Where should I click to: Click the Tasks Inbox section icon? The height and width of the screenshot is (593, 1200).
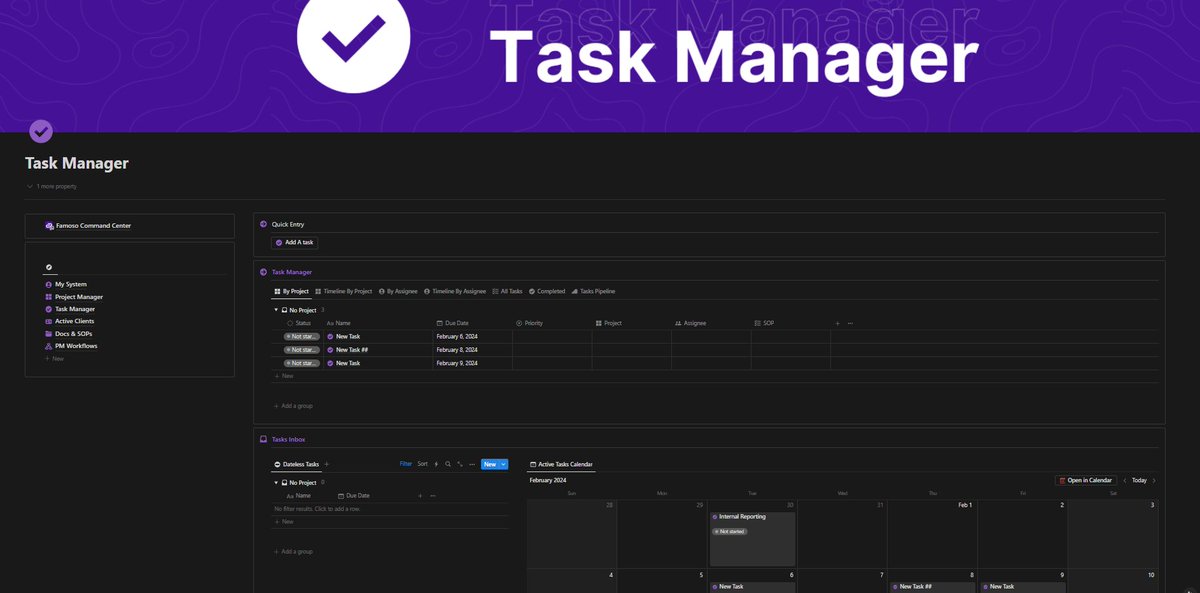click(x=264, y=439)
